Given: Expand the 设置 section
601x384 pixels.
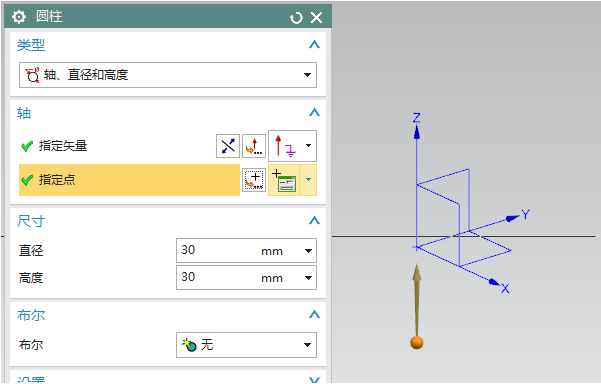Looking at the screenshot, I should 314,379.
